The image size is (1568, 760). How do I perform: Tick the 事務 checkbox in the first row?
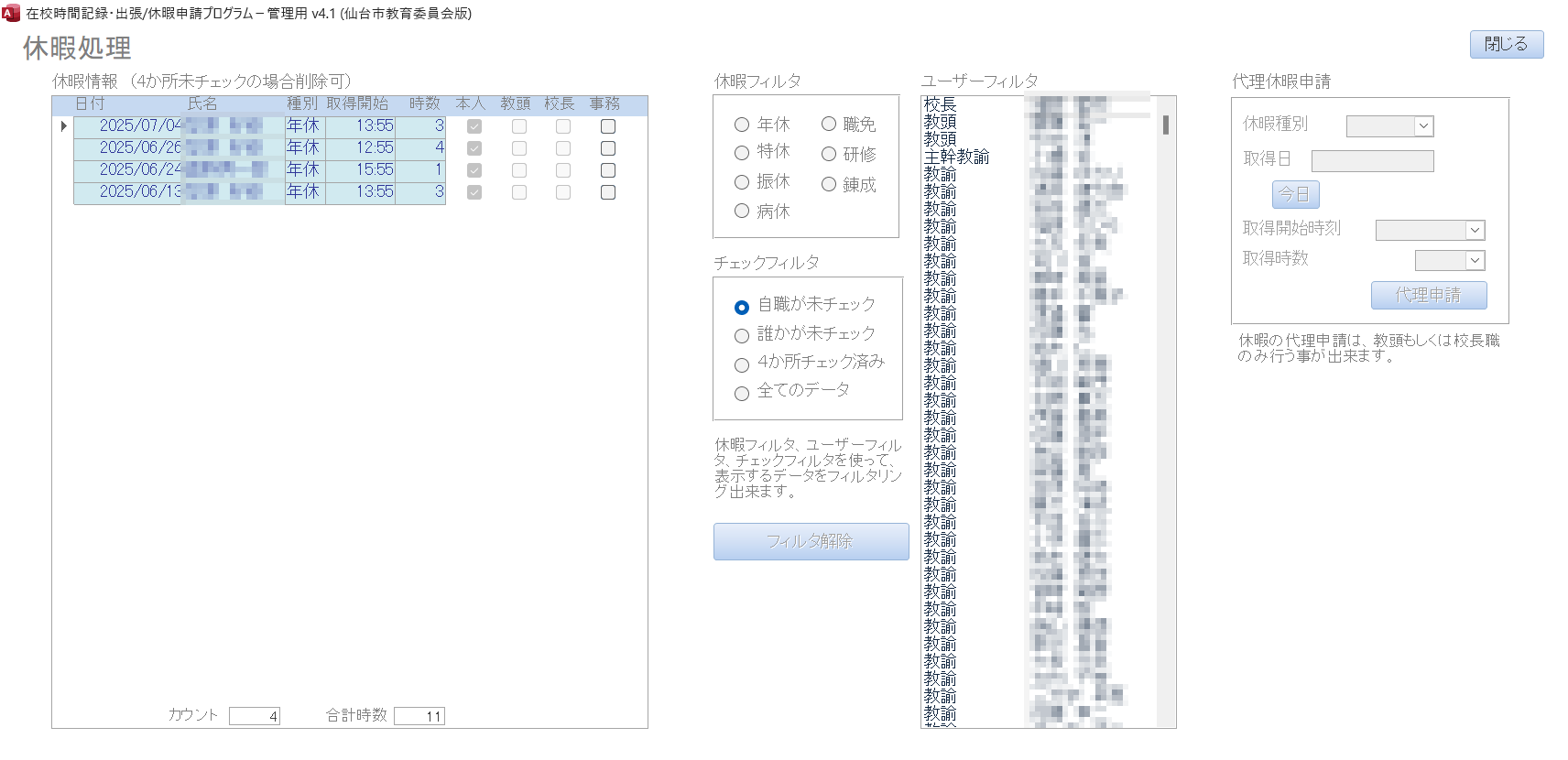[x=607, y=126]
